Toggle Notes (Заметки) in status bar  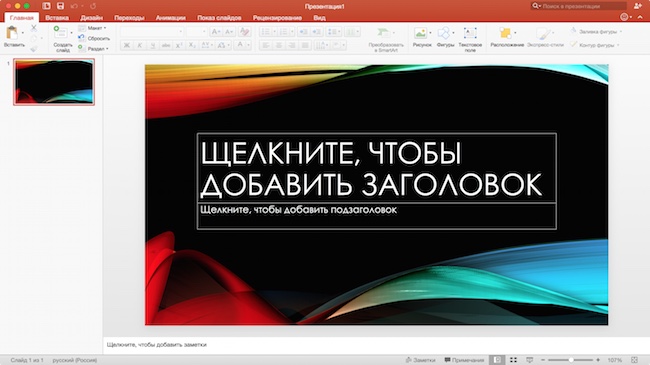pyautogui.click(x=421, y=360)
